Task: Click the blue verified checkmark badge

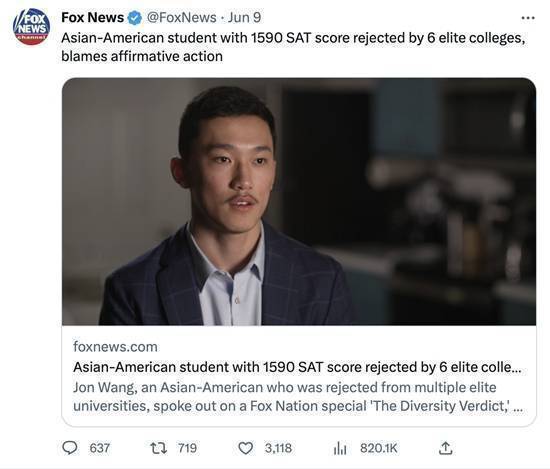Action: [x=134, y=18]
